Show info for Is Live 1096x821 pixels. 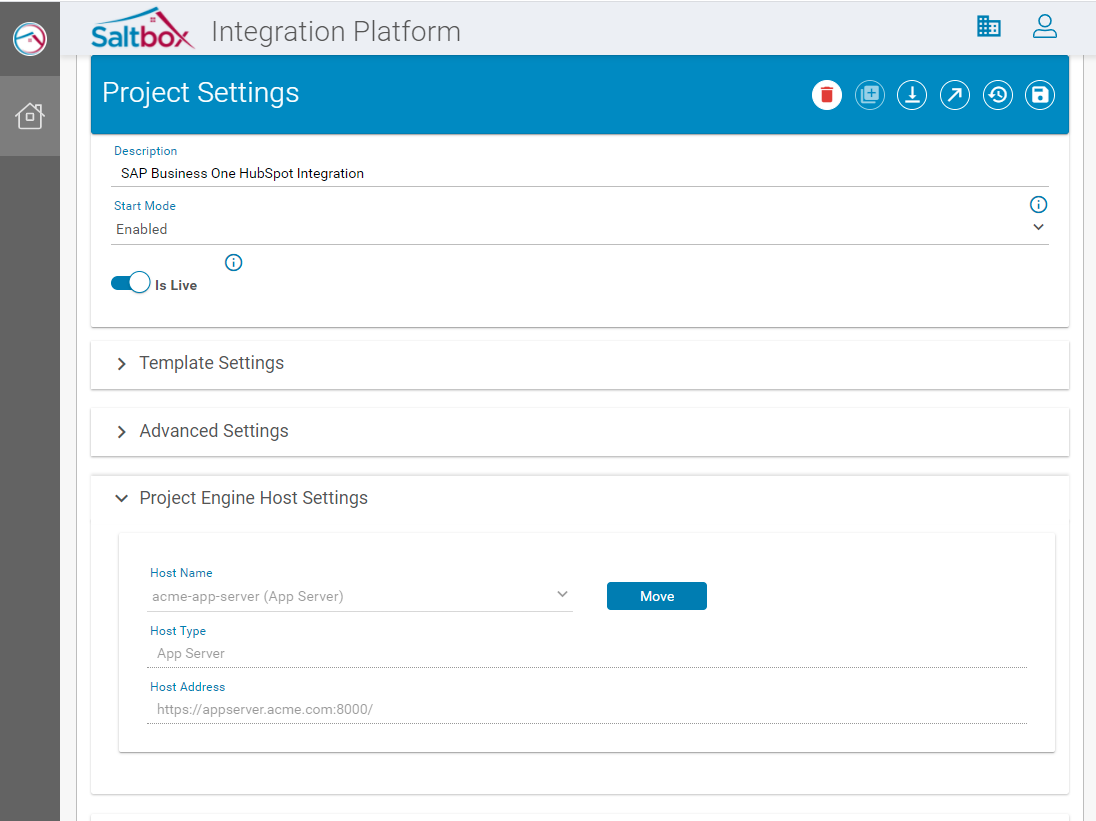click(x=233, y=263)
